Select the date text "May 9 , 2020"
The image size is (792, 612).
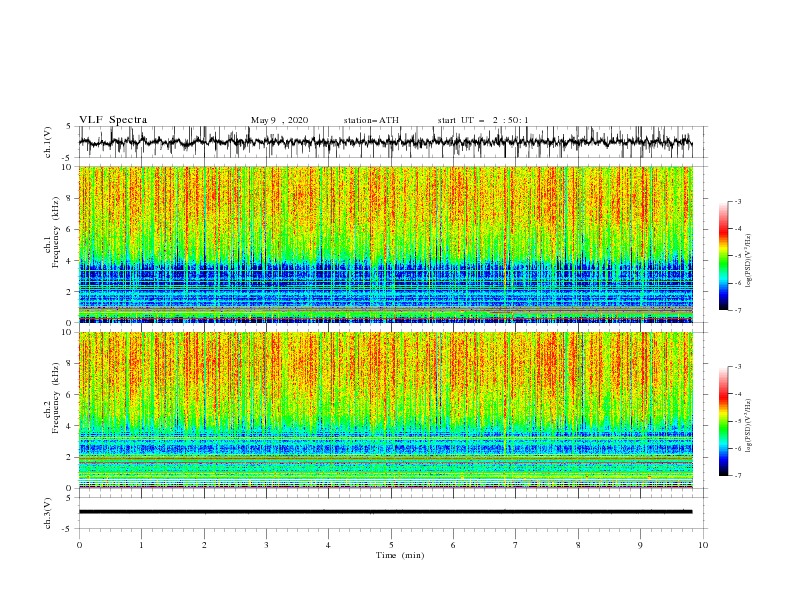click(x=279, y=120)
